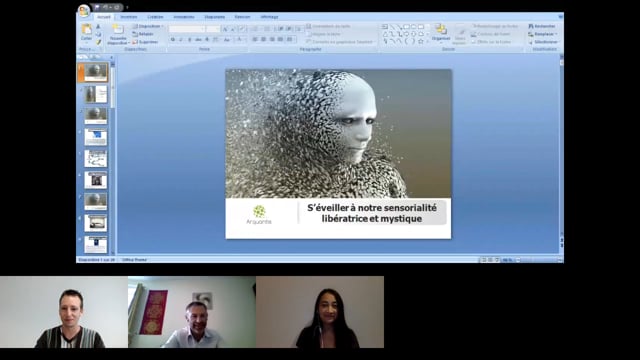This screenshot has height=360, width=640.
Task: Open the font size combo box
Action: 213,29
